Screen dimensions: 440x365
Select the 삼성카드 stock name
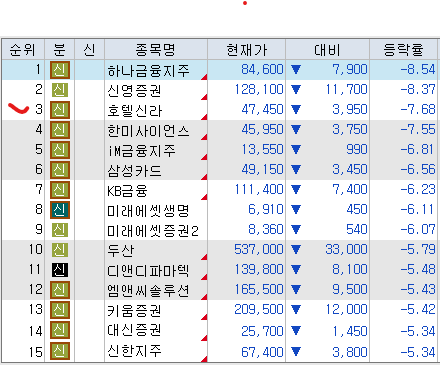click(x=134, y=171)
